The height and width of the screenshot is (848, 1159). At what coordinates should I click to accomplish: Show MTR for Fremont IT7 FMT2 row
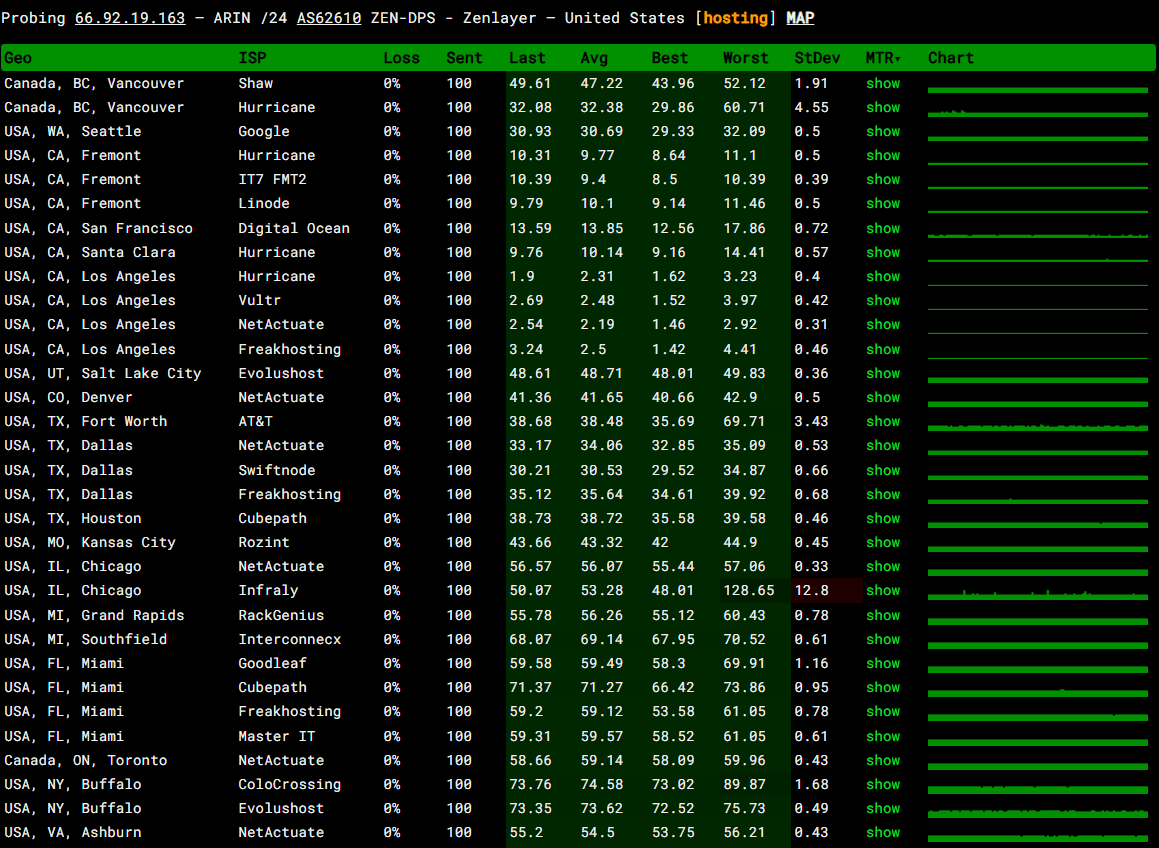coord(883,179)
